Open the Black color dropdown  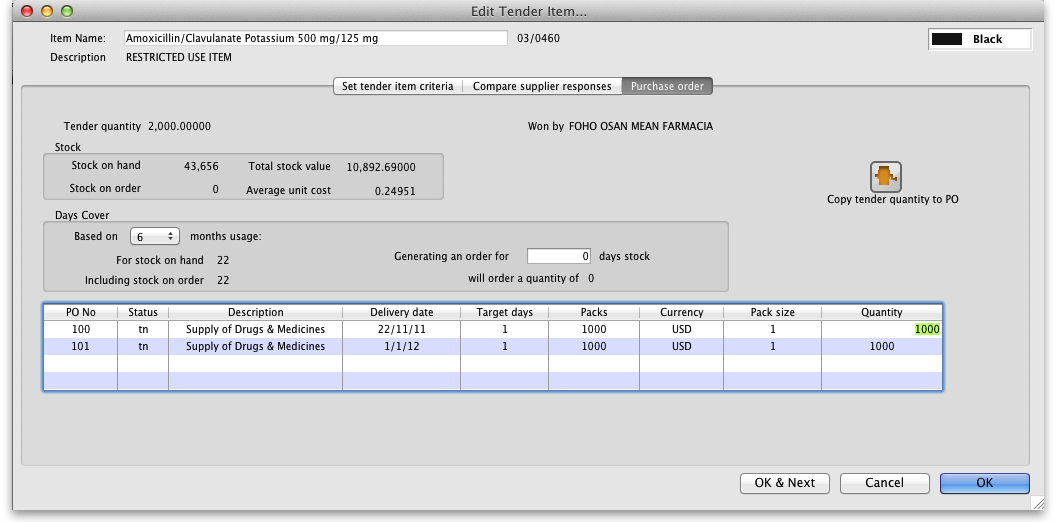(979, 39)
